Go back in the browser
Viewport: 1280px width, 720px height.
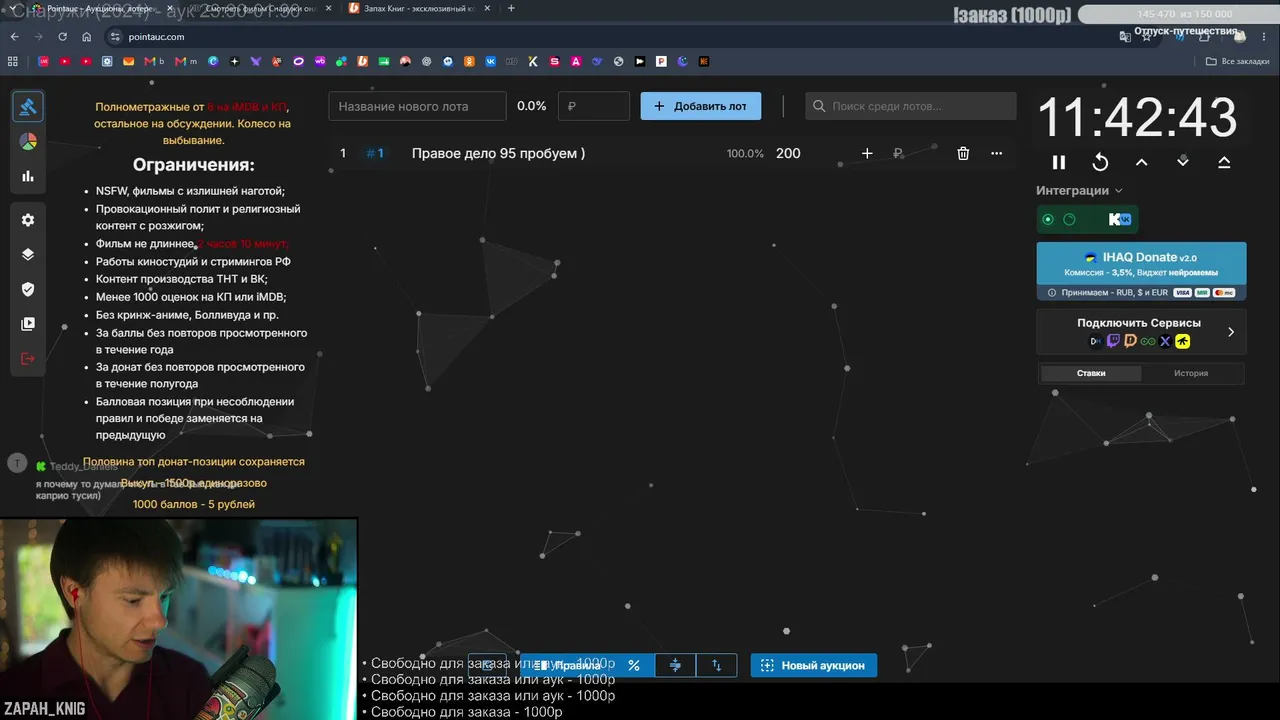tap(14, 37)
